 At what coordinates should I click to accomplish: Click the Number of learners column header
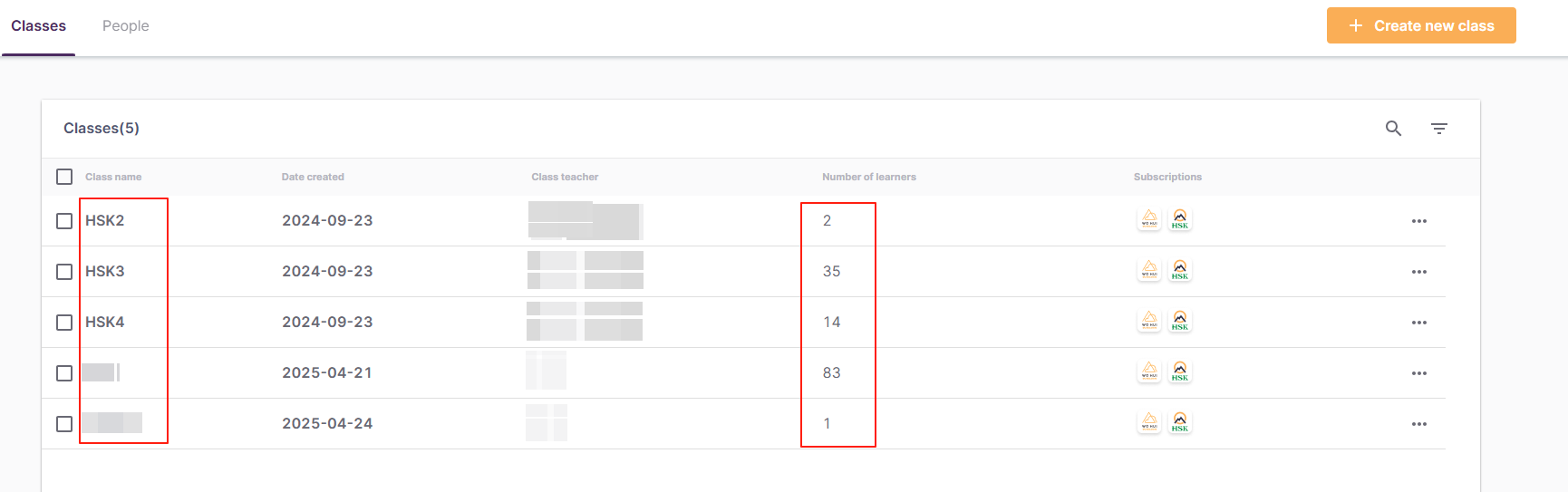(868, 177)
